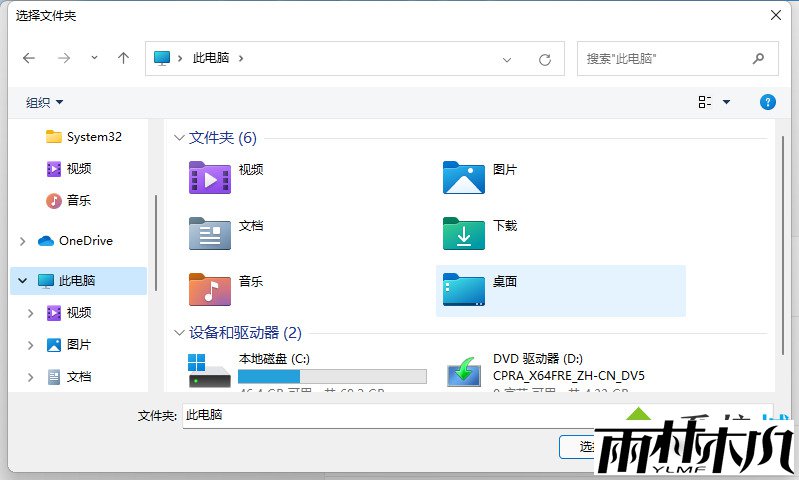The image size is (799, 480).
Task: Expand OneDrive in the navigation tree
Action: tap(23, 241)
